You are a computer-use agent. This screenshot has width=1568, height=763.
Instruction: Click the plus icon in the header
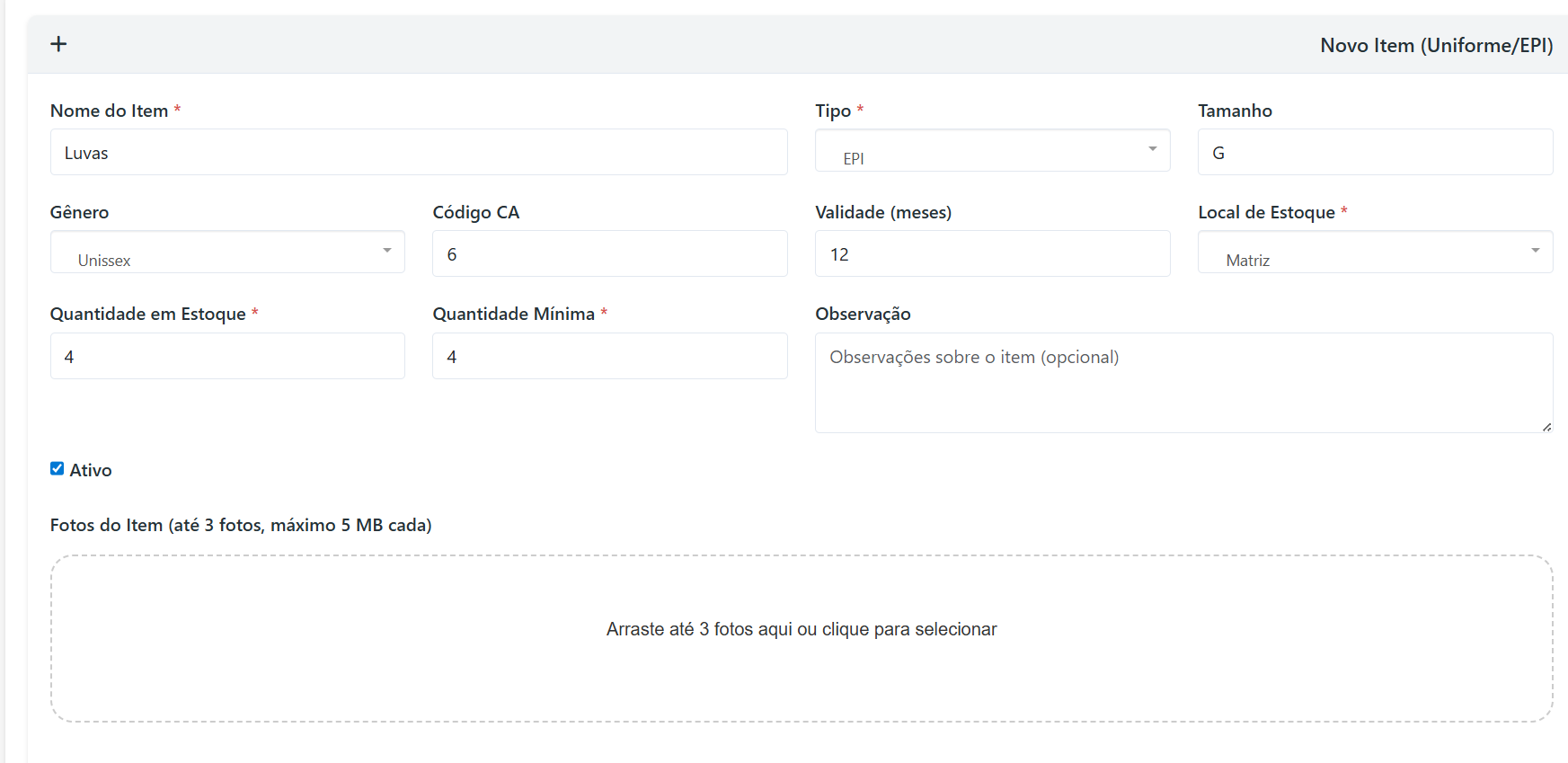(x=58, y=44)
